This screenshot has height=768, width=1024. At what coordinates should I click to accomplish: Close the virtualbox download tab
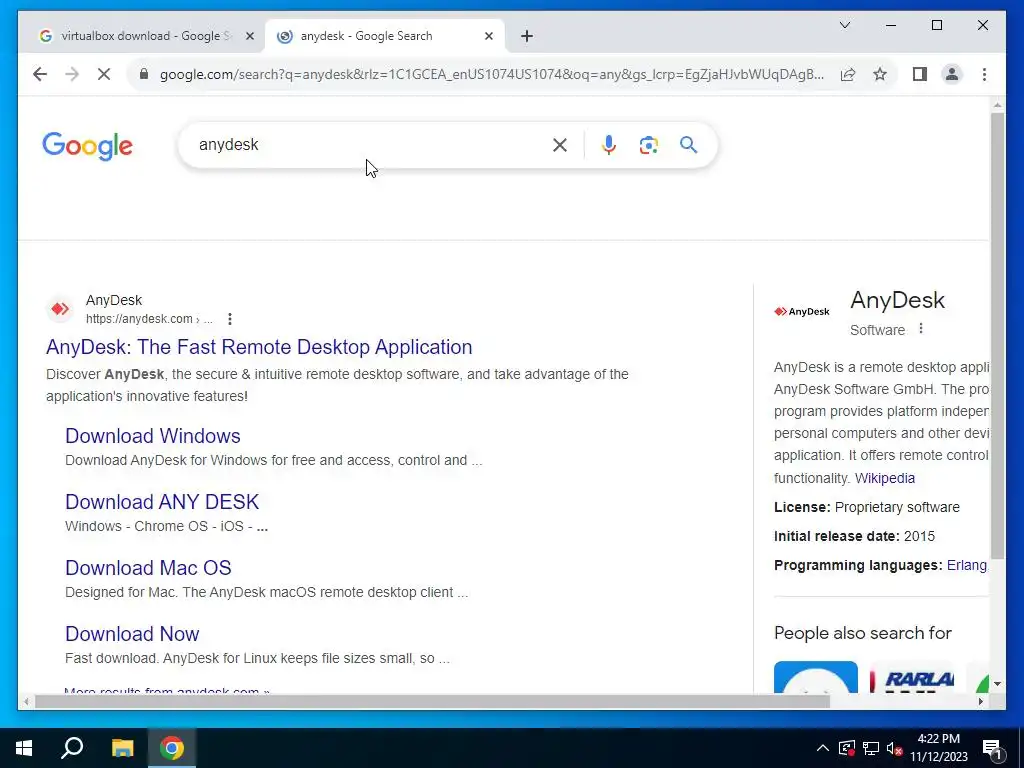point(249,36)
